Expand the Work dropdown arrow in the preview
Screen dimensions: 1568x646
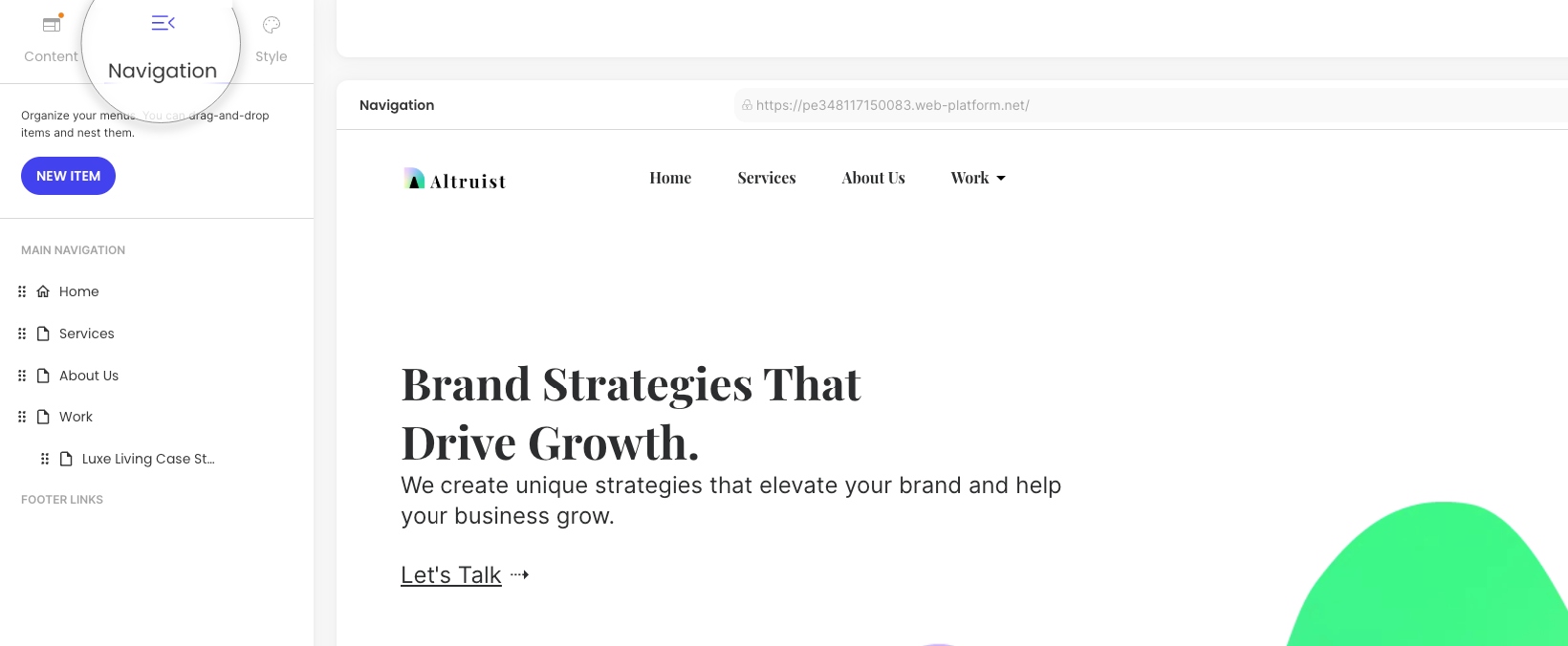[1001, 179]
